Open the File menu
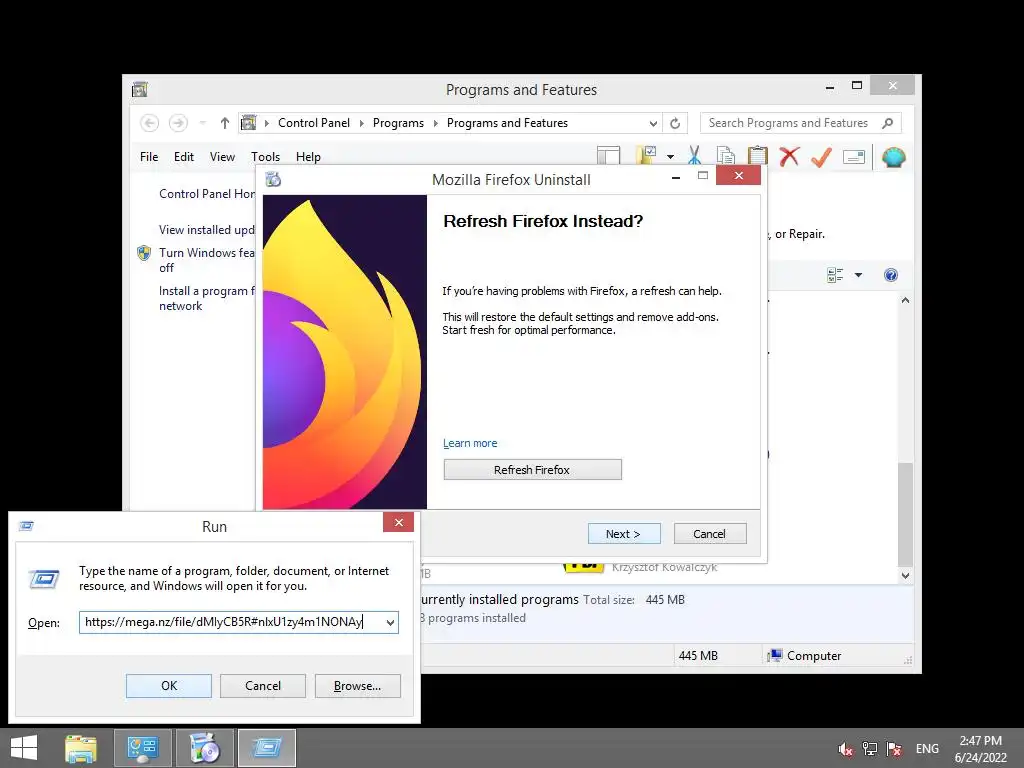This screenshot has height=768, width=1024. tap(149, 157)
